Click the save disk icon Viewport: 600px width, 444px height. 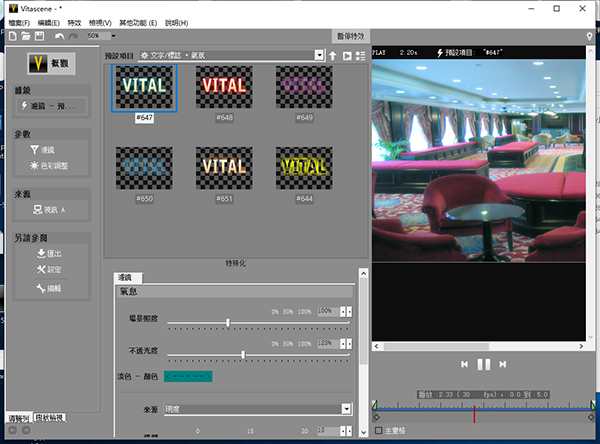pyautogui.click(x=37, y=35)
